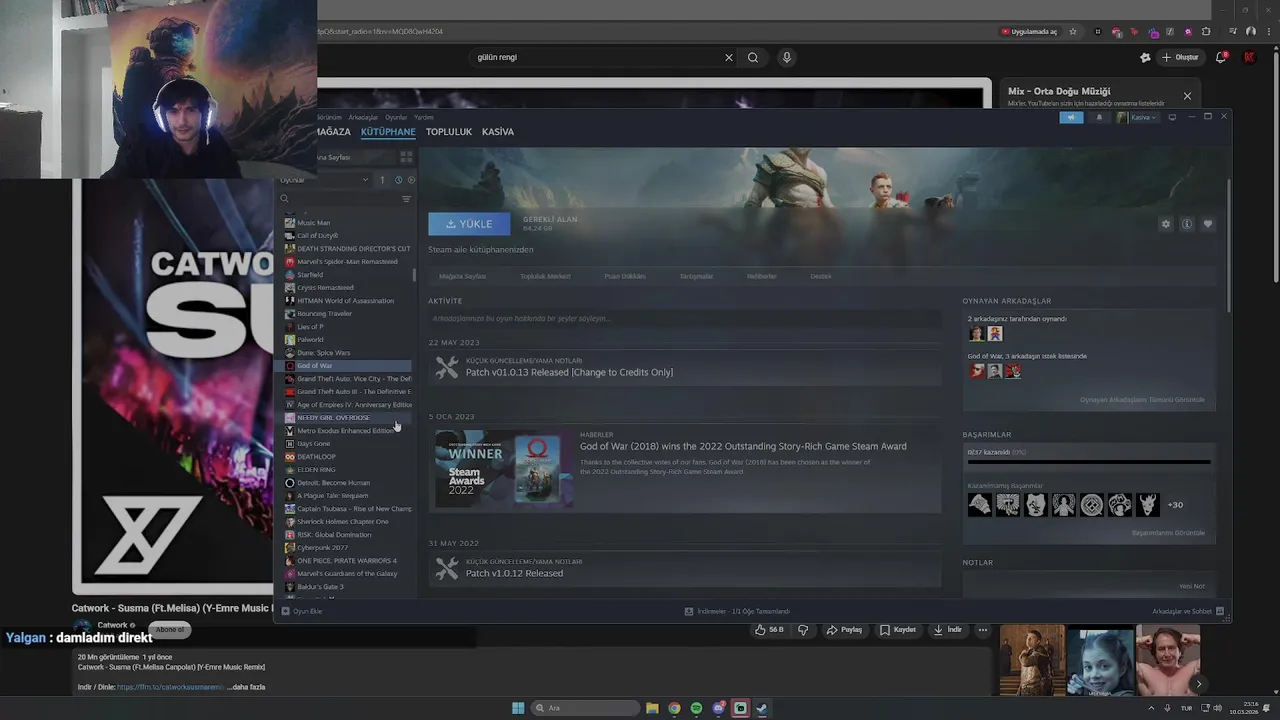The height and width of the screenshot is (720, 1280).
Task: Open İndirmeler status in Steam footer
Action: click(737, 611)
